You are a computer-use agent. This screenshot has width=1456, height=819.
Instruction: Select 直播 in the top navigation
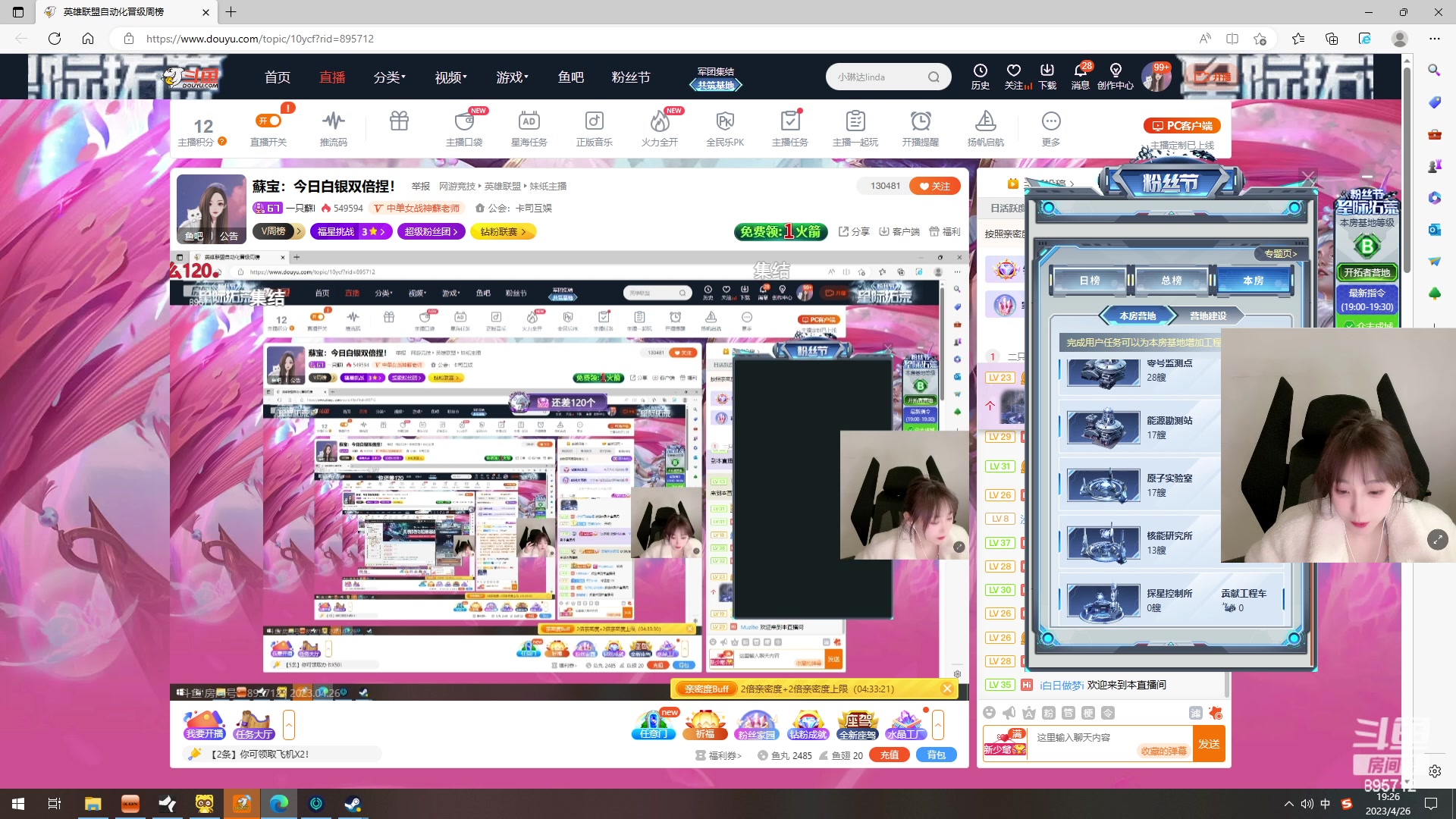coord(332,77)
